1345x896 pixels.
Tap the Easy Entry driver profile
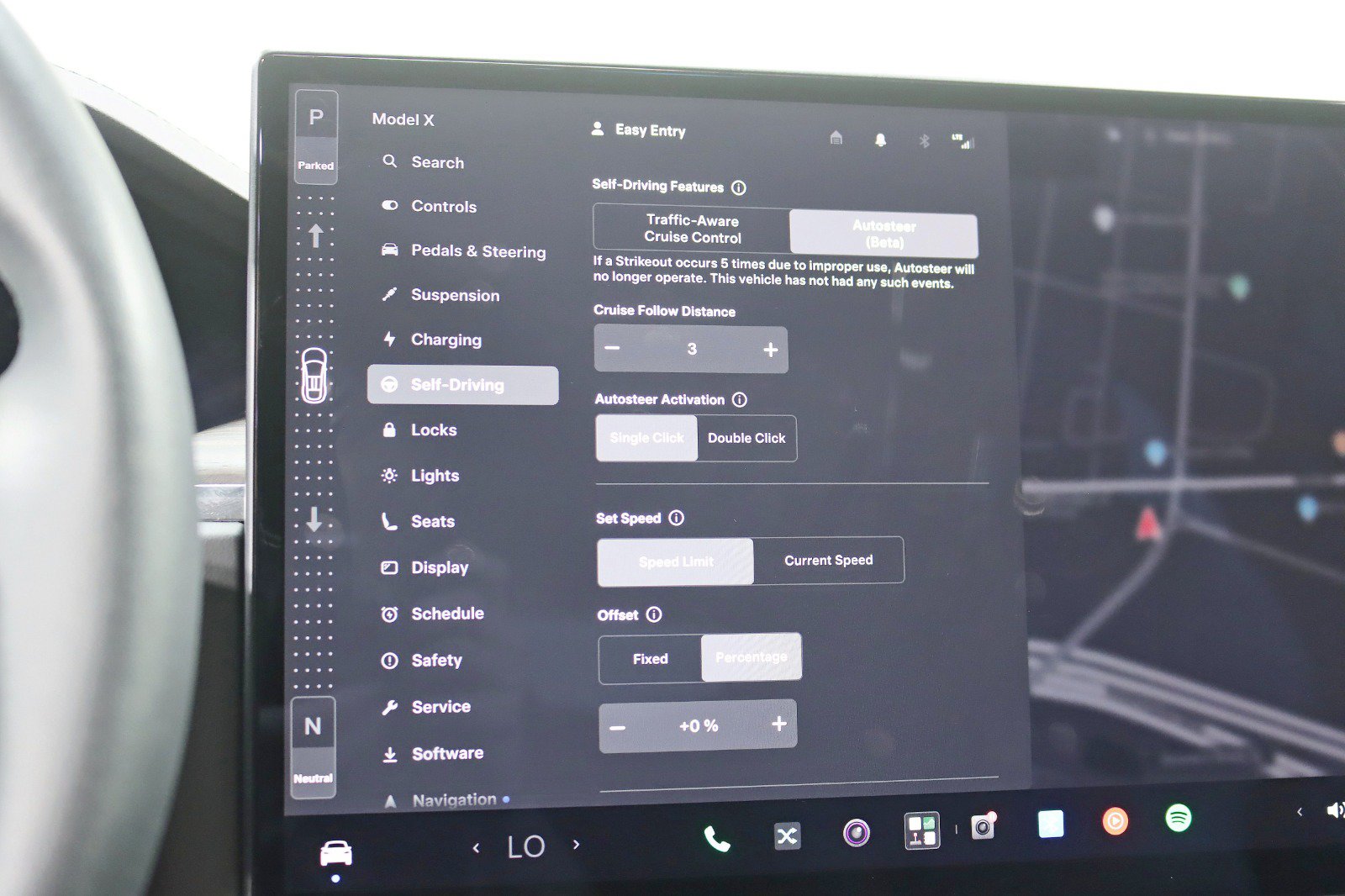pos(639,130)
